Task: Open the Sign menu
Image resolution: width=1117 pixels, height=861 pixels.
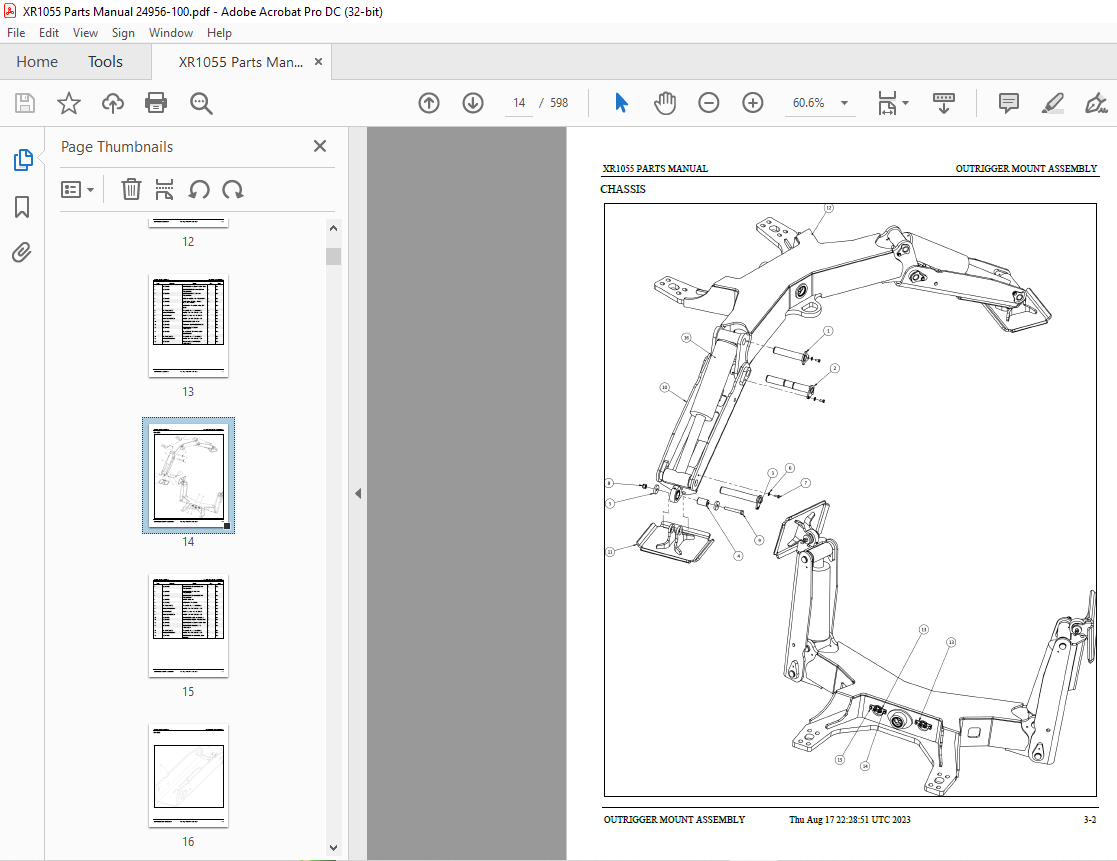Action: point(123,33)
